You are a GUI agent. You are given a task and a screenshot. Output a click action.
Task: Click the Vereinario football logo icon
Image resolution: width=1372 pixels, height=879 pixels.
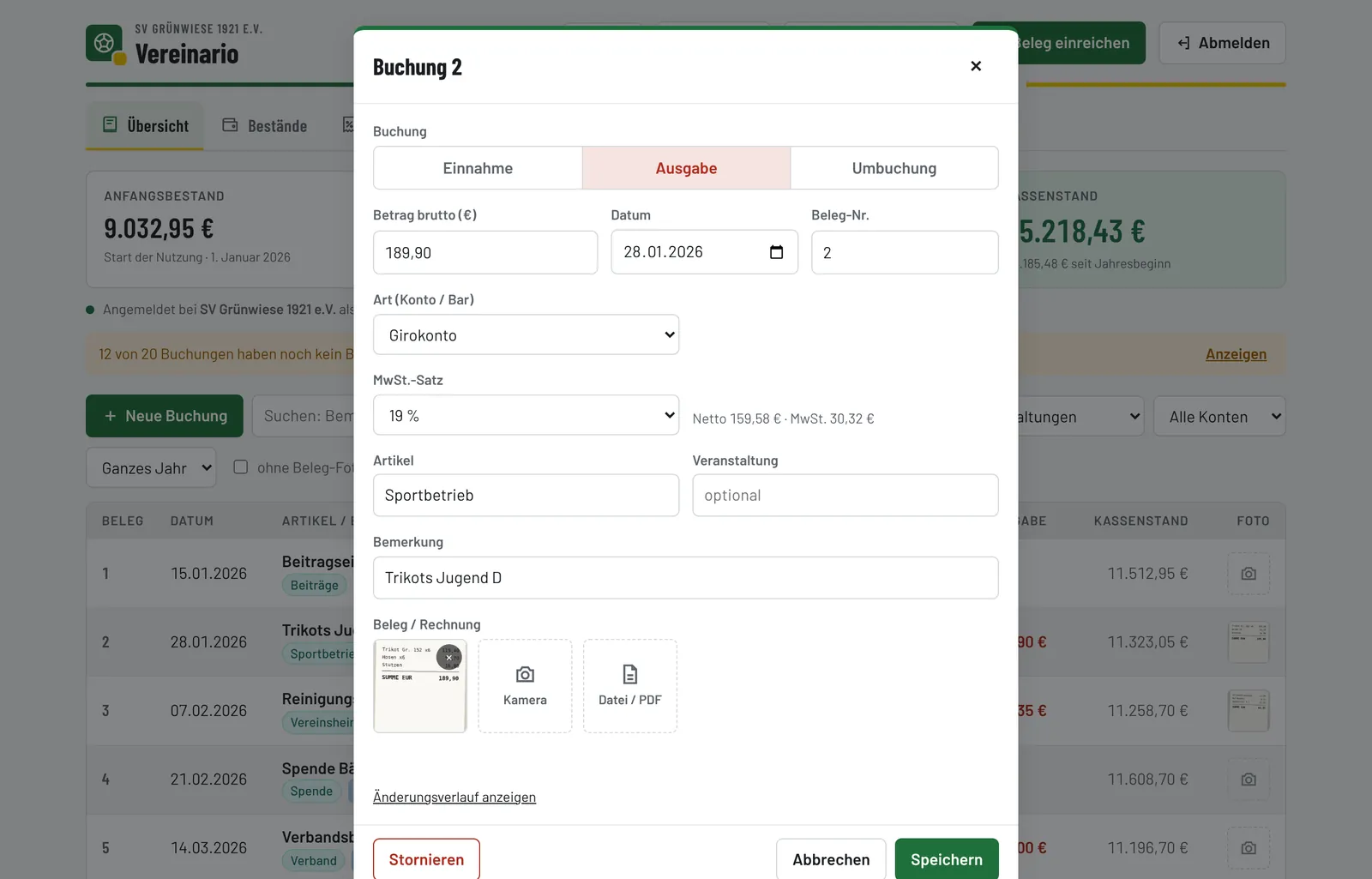104,43
